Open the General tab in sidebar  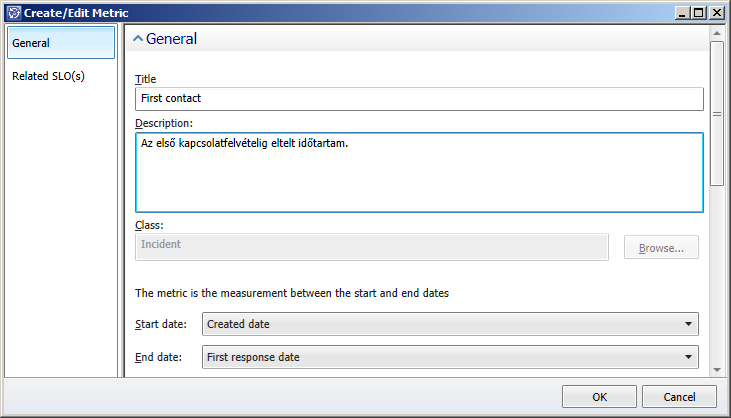[x=61, y=43]
